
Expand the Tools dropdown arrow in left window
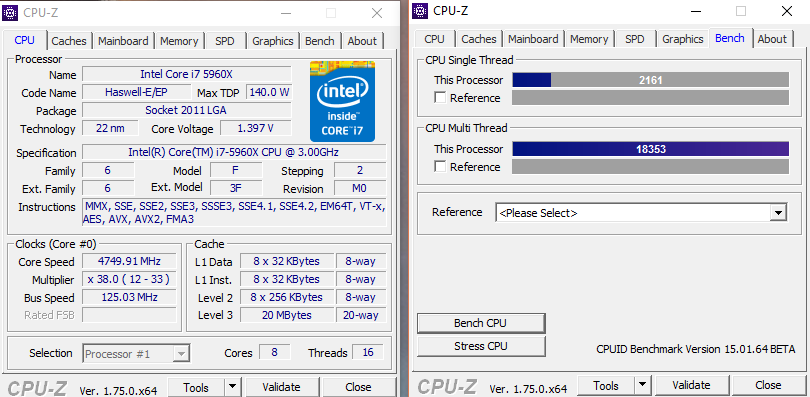point(233,387)
